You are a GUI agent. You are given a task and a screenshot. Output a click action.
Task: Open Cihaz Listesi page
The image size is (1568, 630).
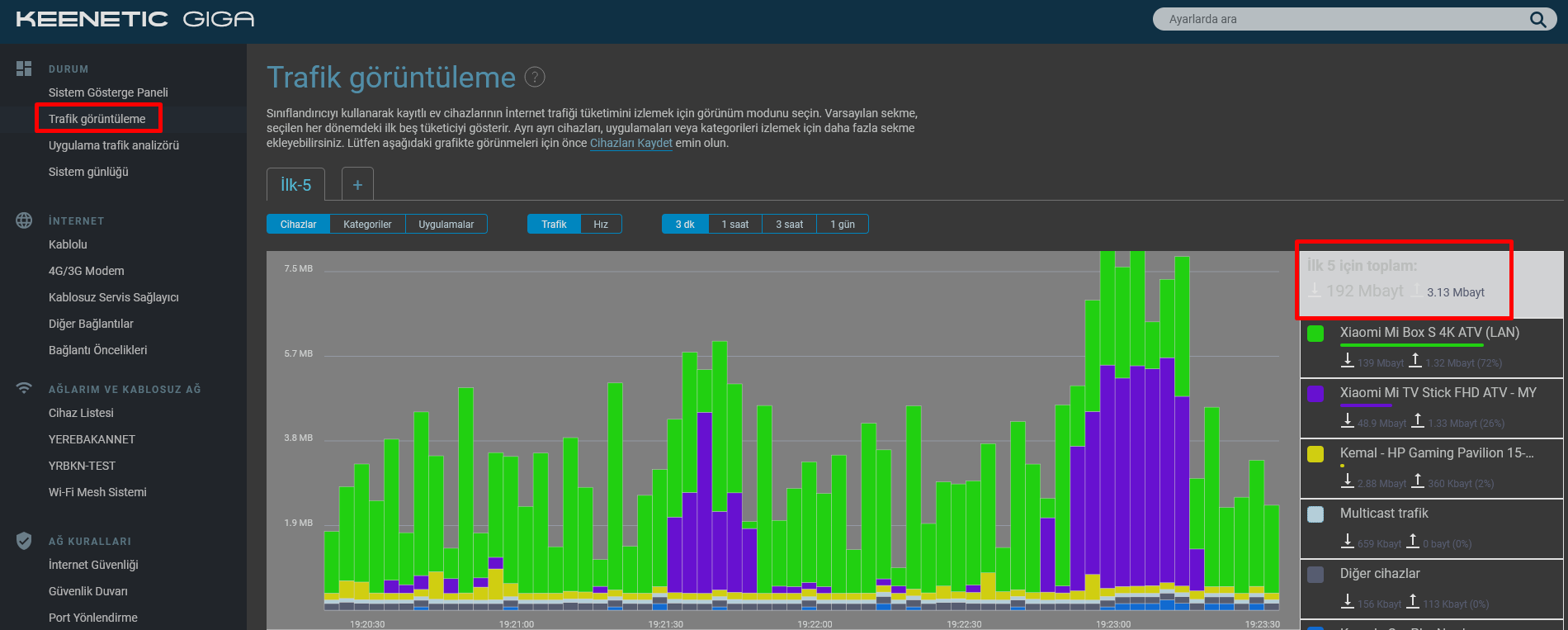point(81,413)
